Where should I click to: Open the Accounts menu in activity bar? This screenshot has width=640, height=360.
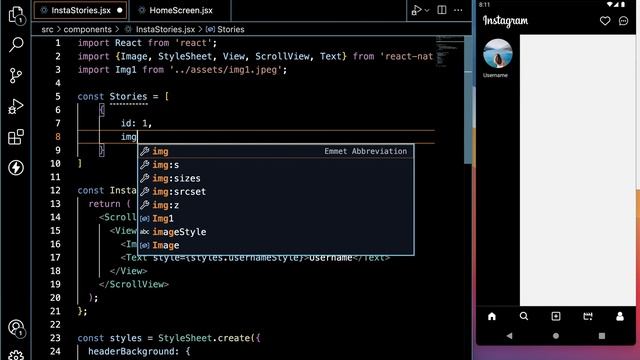pos(16,328)
